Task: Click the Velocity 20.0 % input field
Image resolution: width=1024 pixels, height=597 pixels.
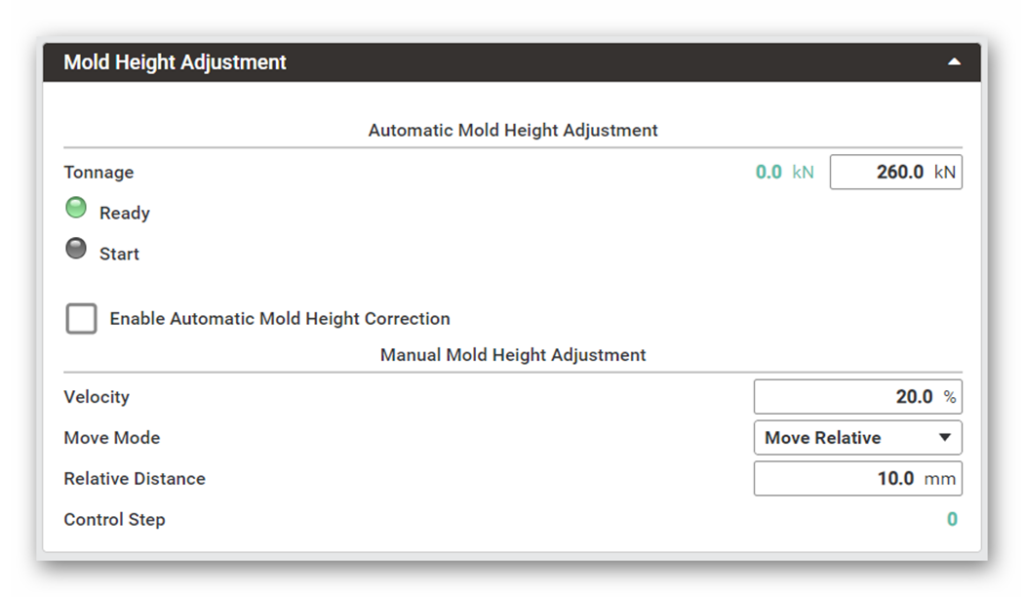Action: (x=857, y=396)
